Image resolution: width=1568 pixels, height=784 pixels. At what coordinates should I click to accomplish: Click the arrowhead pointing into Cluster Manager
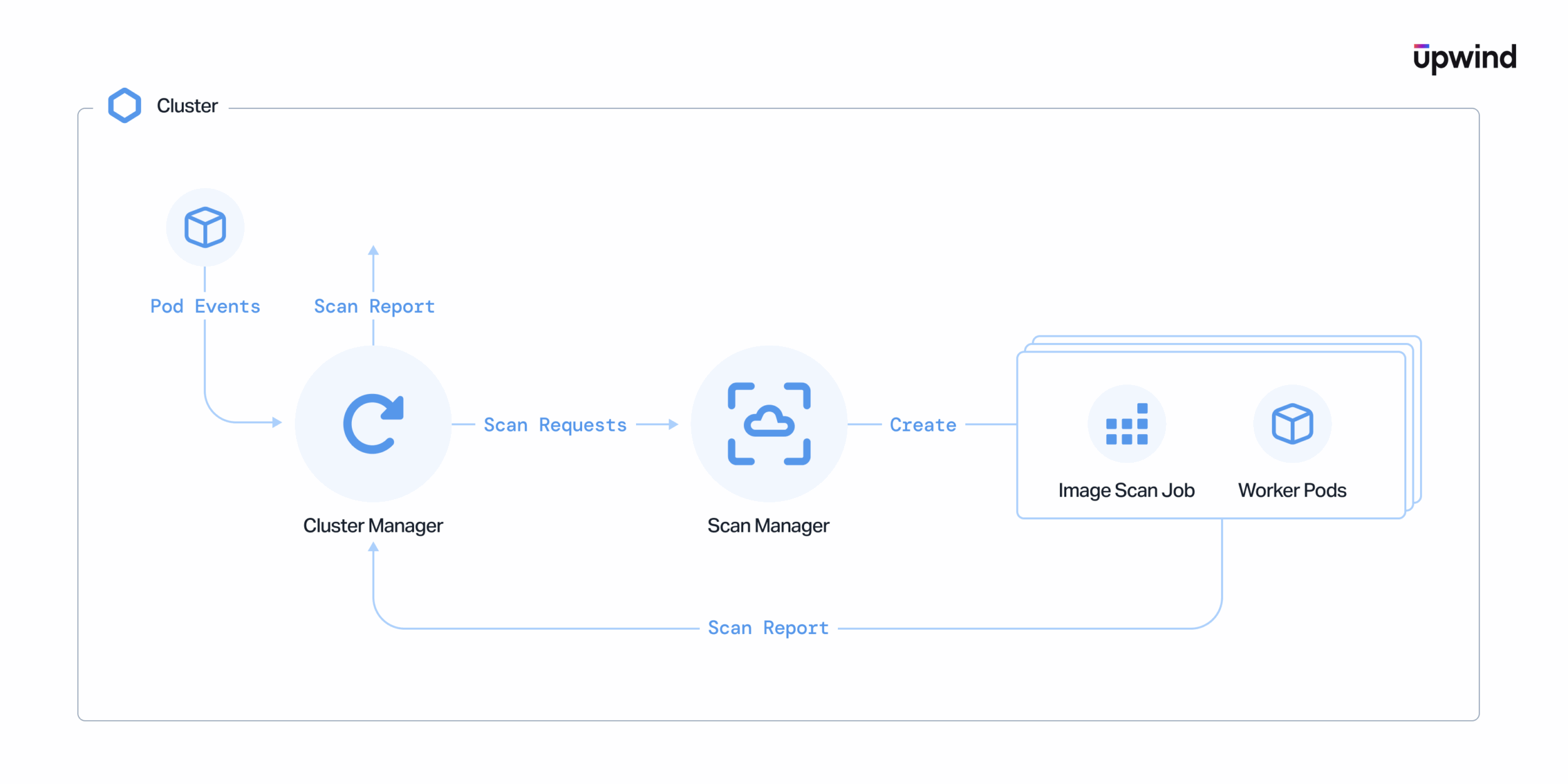(x=277, y=422)
